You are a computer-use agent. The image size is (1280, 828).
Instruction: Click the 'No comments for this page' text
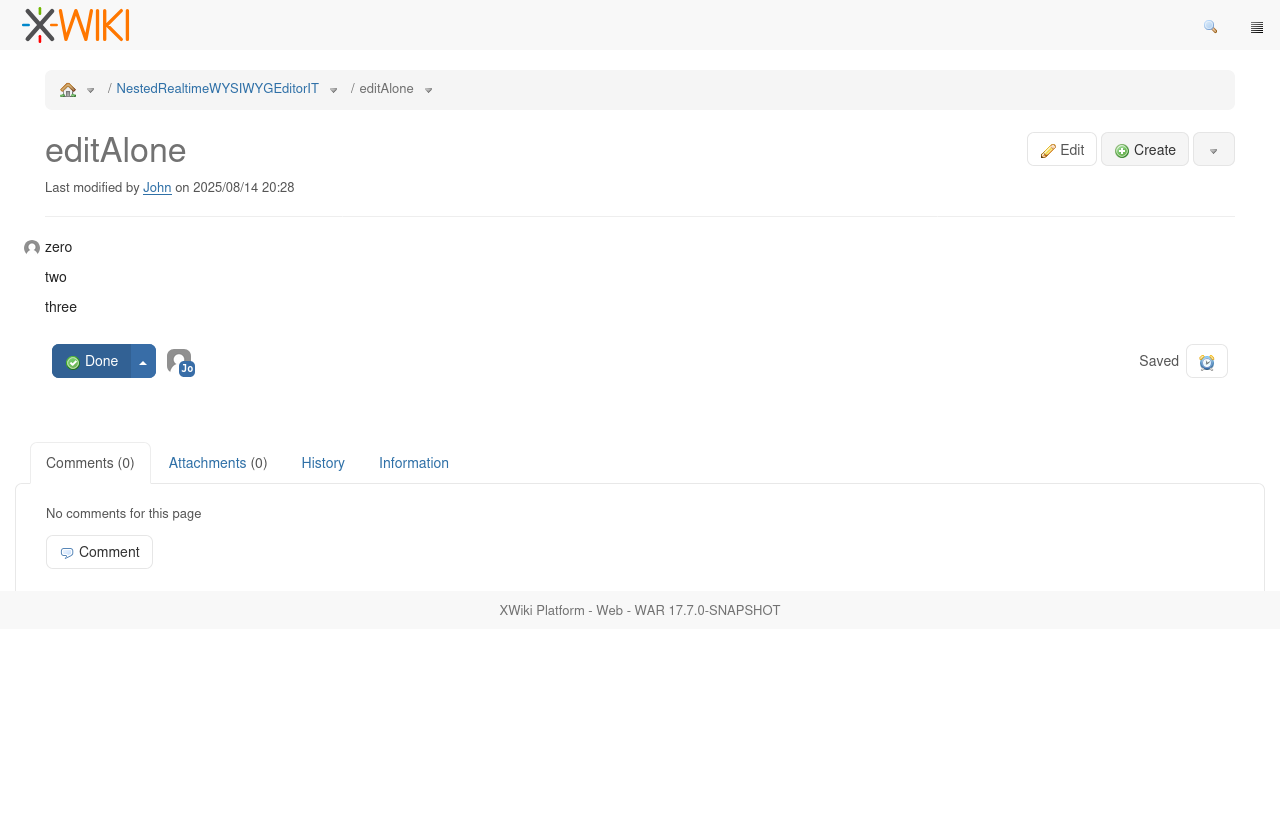click(x=124, y=514)
